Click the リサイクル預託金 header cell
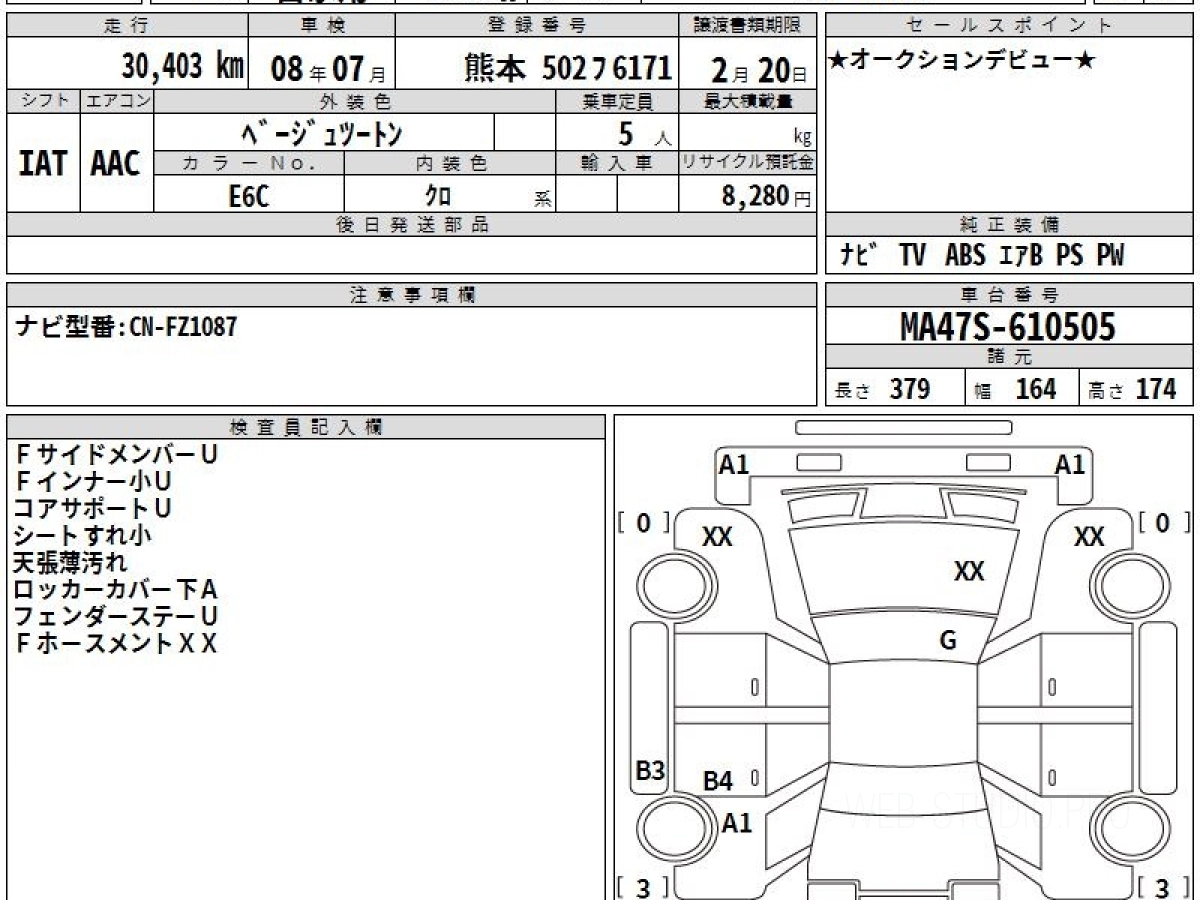This screenshot has height=900, width=1200. (x=747, y=164)
